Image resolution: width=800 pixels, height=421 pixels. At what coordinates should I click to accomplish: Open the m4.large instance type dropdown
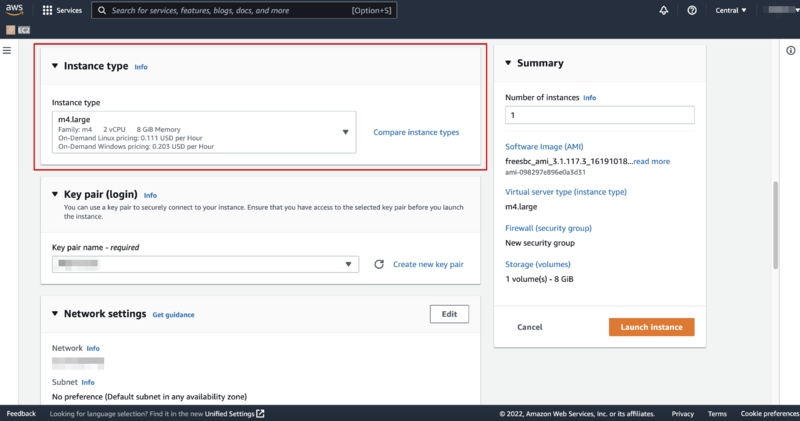(204, 132)
